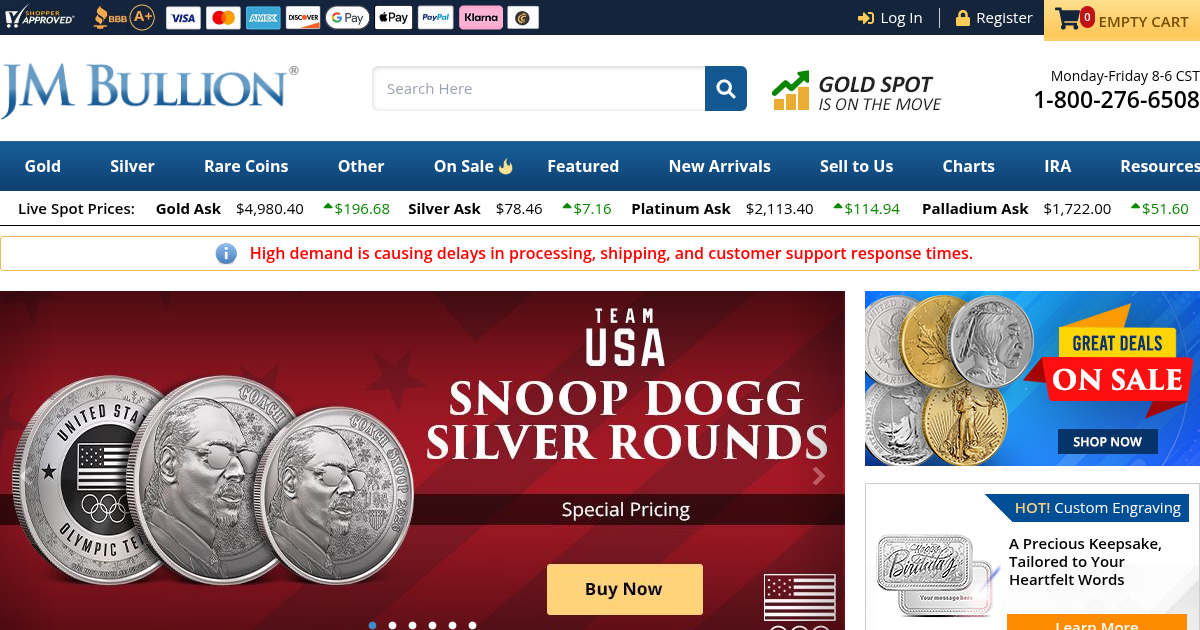Click the blue info icon in alert
This screenshot has width=1200, height=630.
point(227,253)
